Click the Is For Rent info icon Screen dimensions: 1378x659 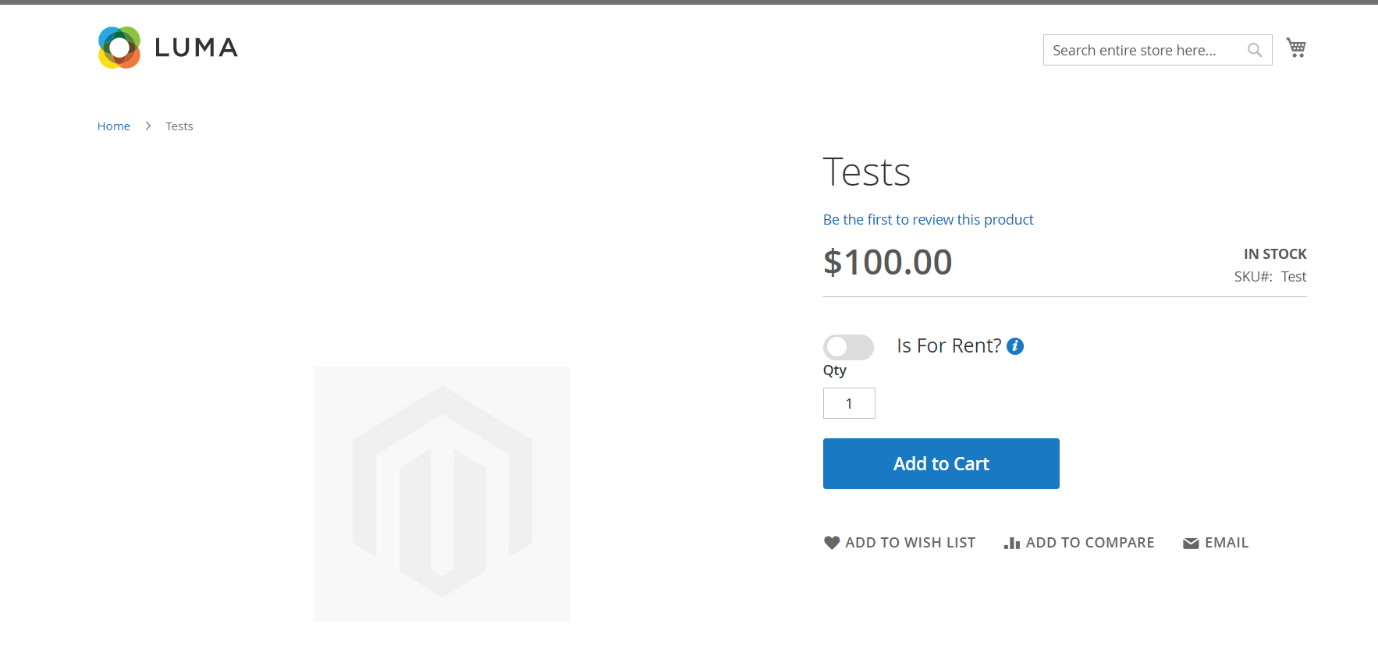pos(1015,346)
